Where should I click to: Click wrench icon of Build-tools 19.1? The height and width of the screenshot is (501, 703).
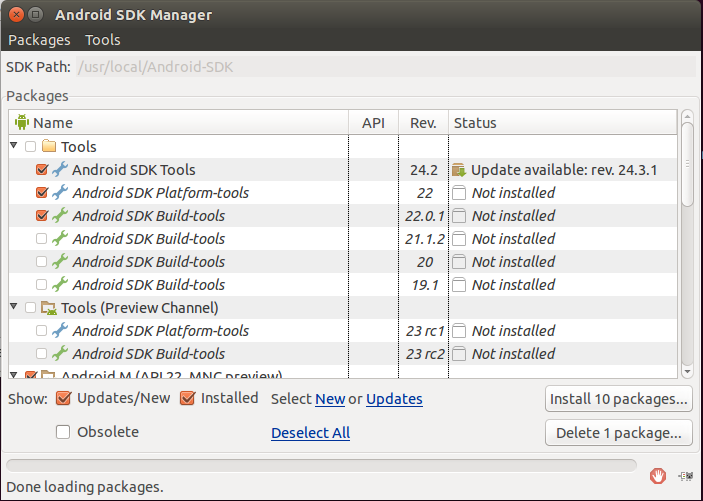tap(60, 284)
